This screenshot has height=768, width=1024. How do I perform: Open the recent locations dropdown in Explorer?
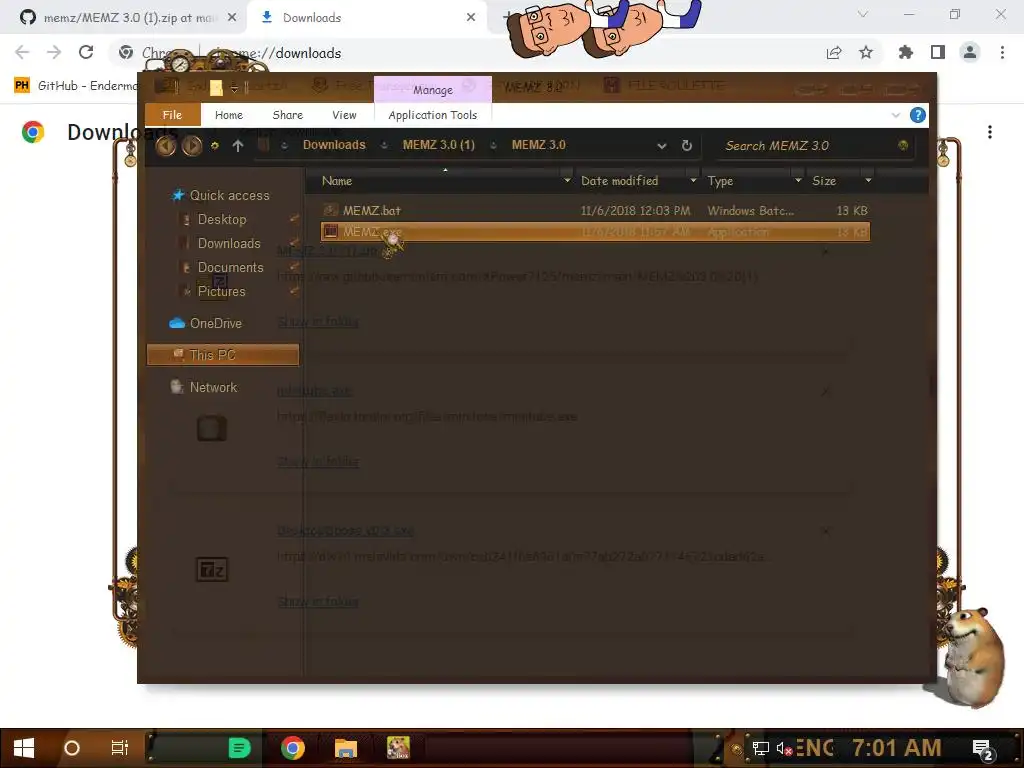click(x=215, y=146)
